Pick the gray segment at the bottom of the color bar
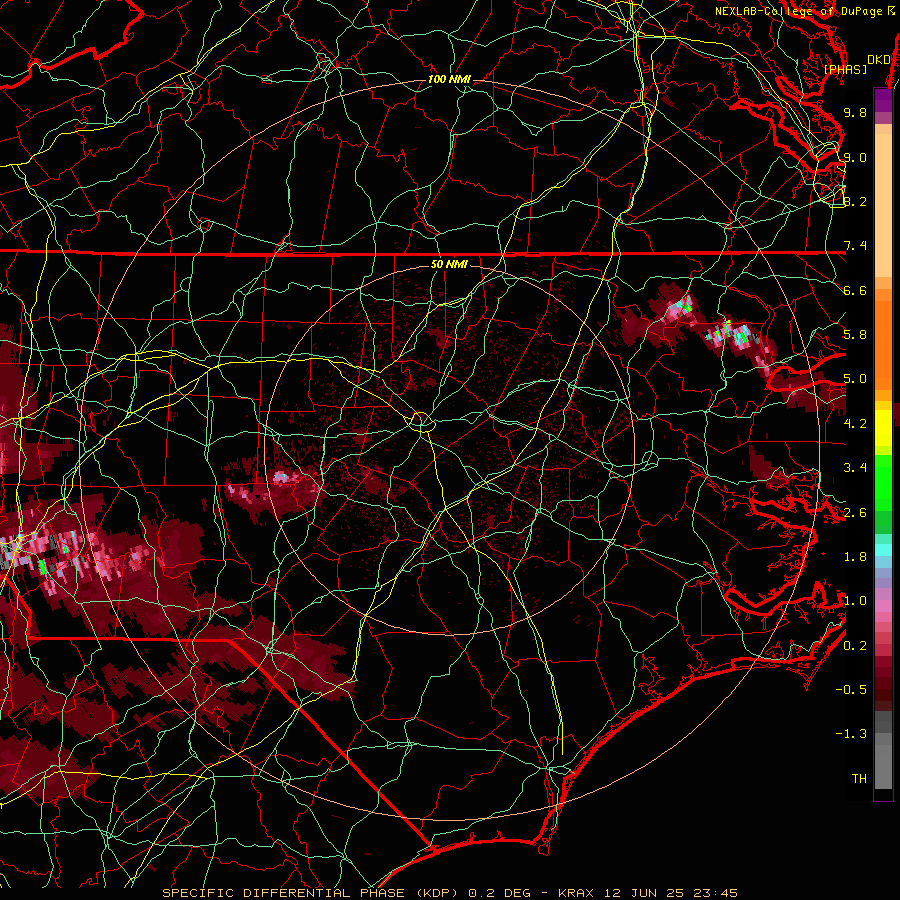The width and height of the screenshot is (900, 900). coord(883,766)
